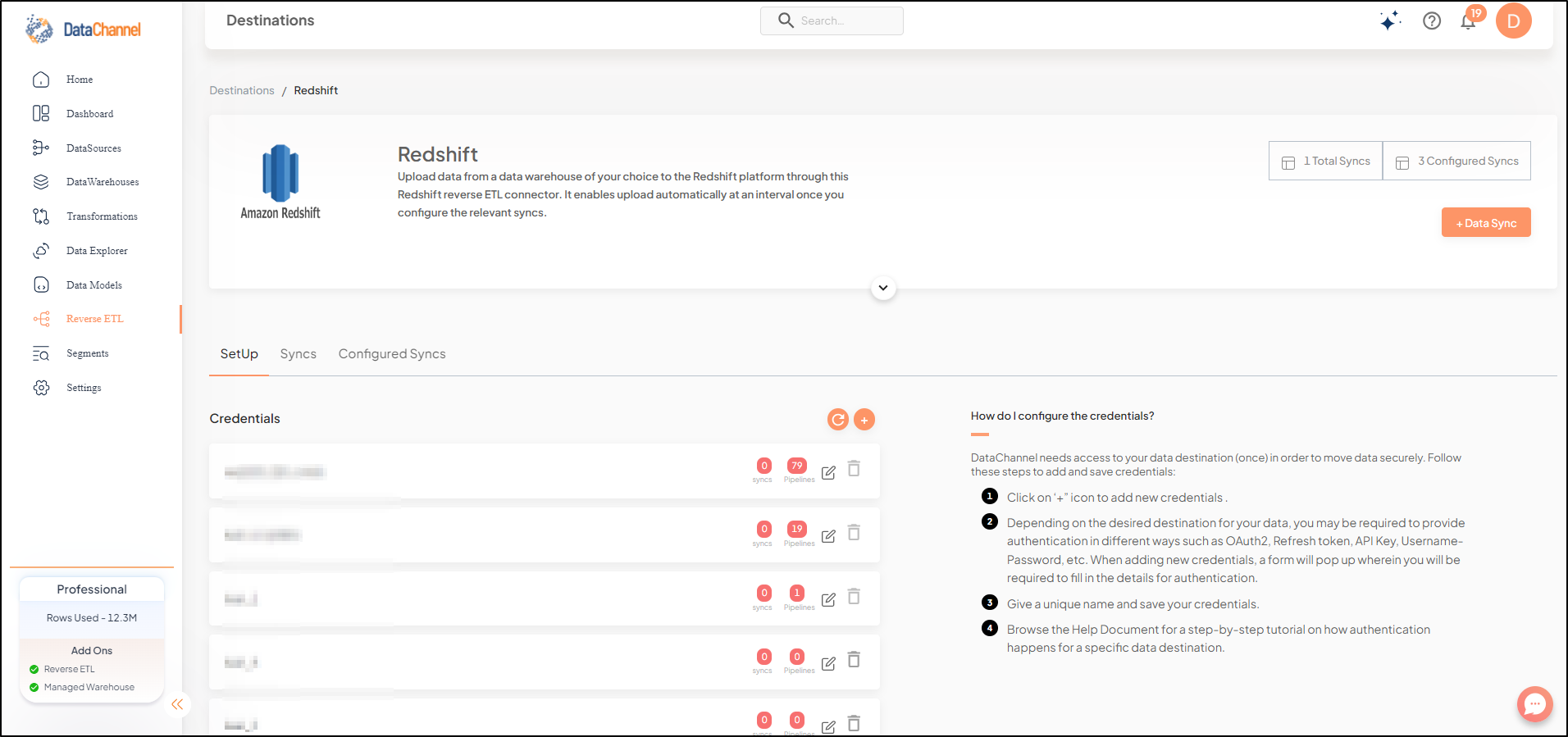
Task: Click the + Data Sync button
Action: (x=1486, y=222)
